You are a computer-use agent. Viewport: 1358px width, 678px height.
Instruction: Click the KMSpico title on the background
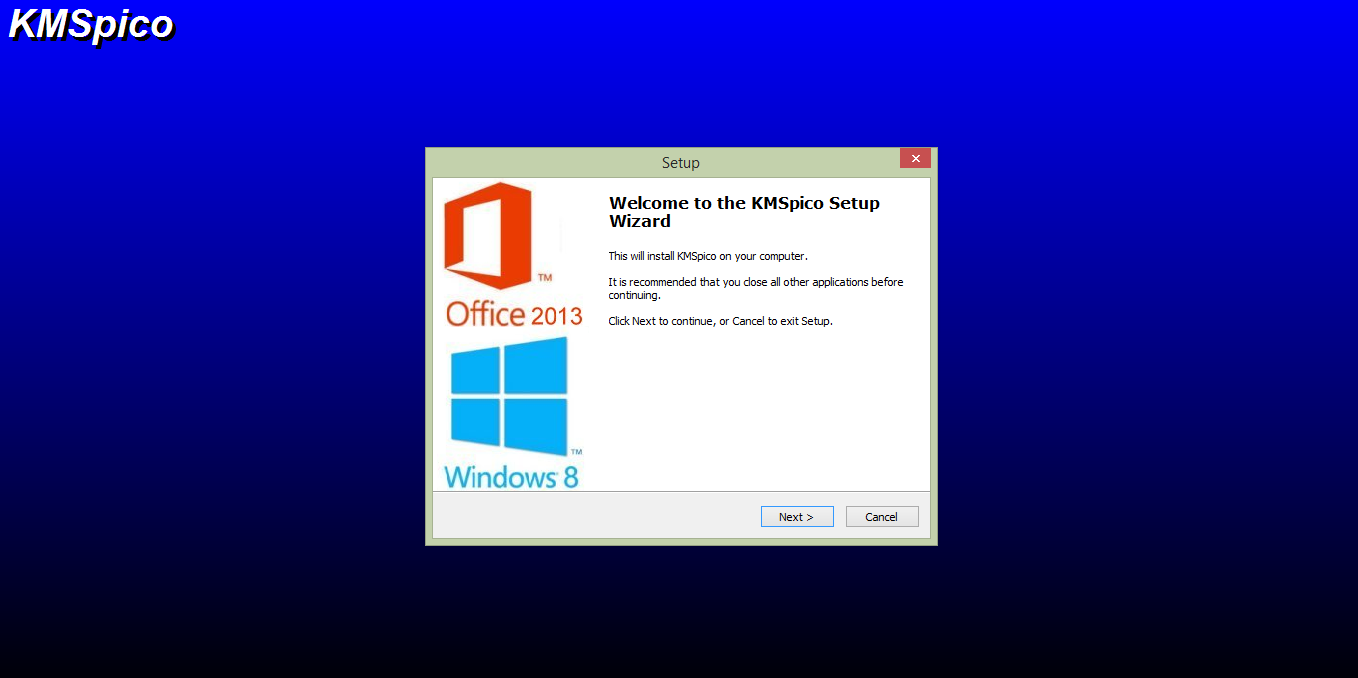pyautogui.click(x=91, y=25)
